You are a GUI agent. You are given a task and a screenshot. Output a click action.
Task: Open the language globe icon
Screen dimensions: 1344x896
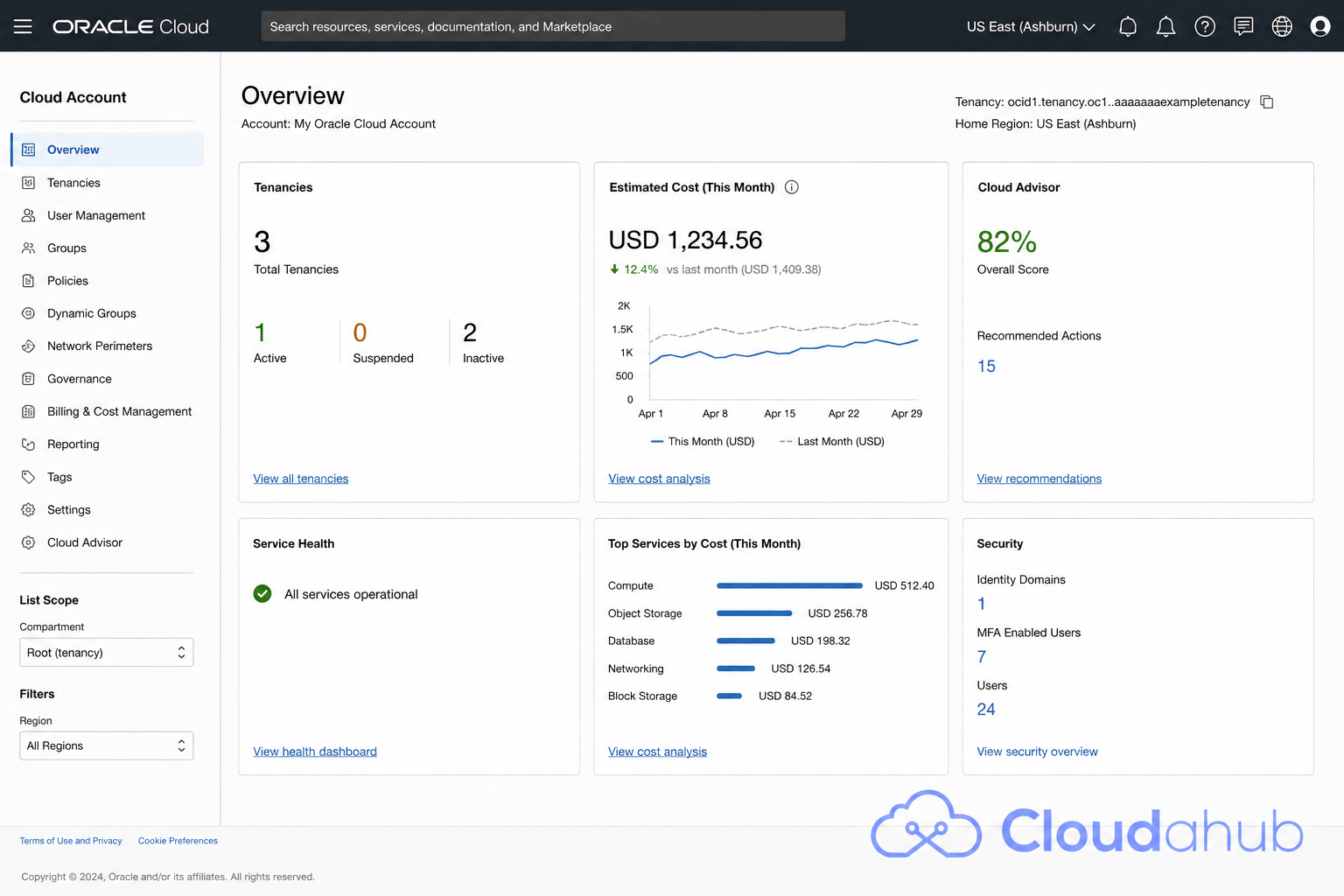[x=1282, y=26]
